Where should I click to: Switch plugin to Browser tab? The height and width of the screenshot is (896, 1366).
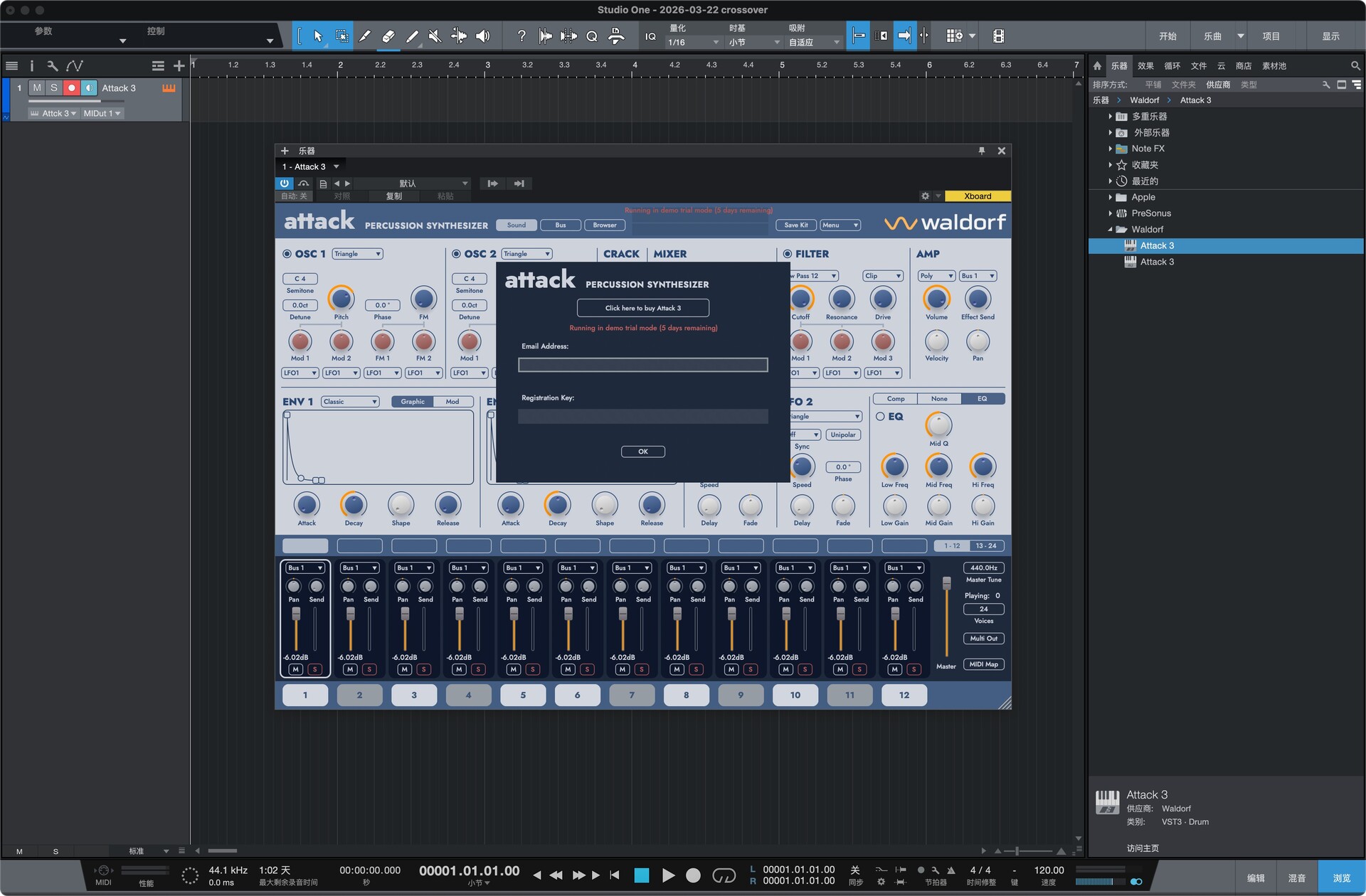point(604,225)
